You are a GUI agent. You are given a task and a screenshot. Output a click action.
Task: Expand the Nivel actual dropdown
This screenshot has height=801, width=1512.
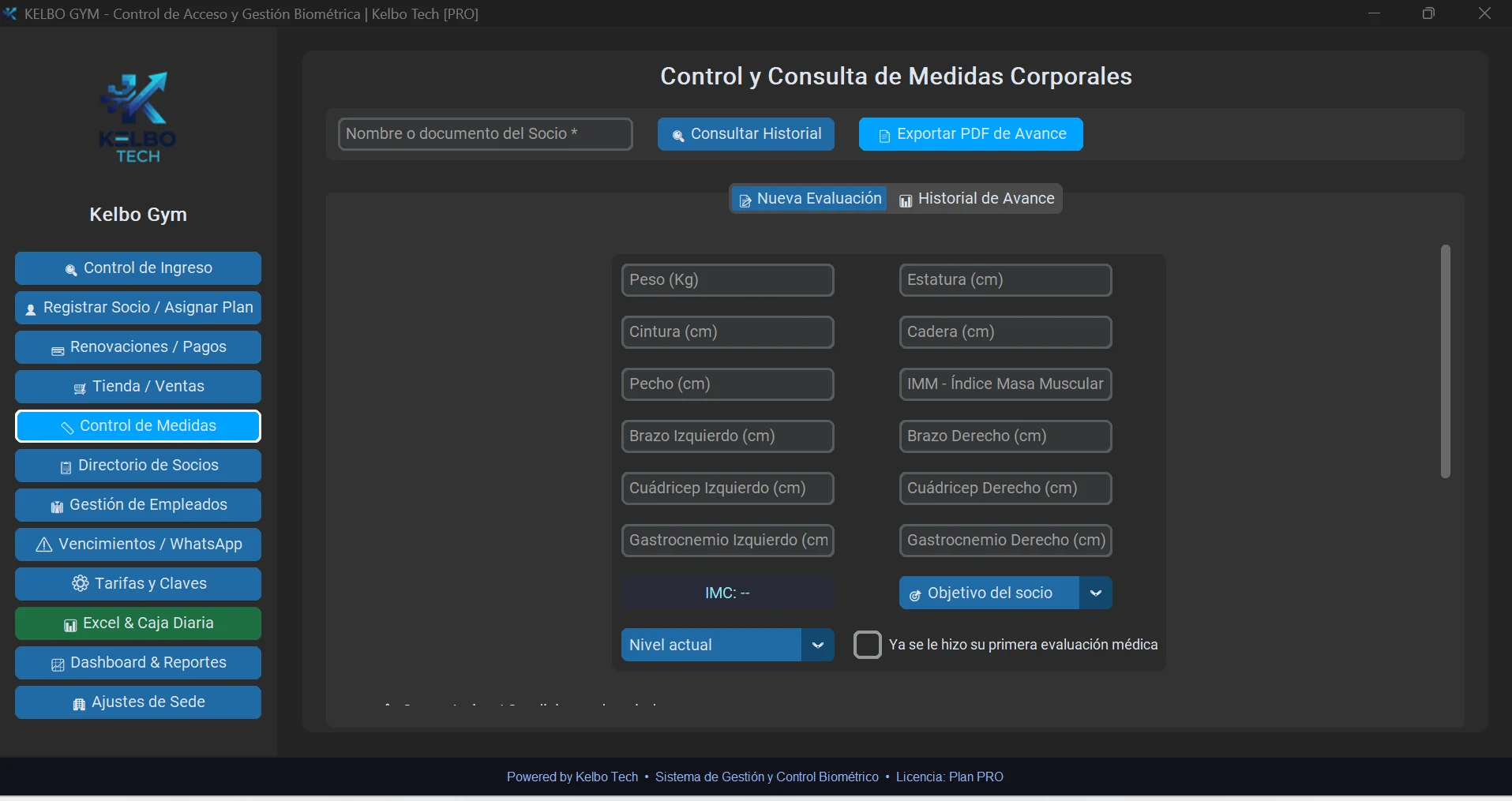(x=728, y=645)
